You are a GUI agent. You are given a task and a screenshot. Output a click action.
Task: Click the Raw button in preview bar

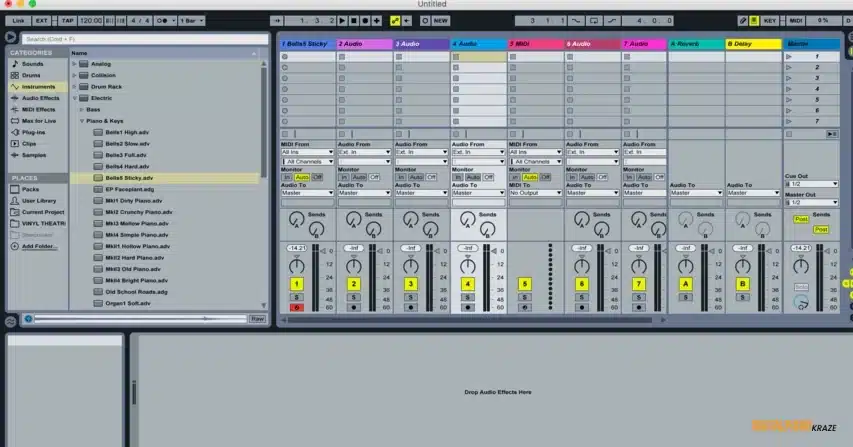(257, 319)
